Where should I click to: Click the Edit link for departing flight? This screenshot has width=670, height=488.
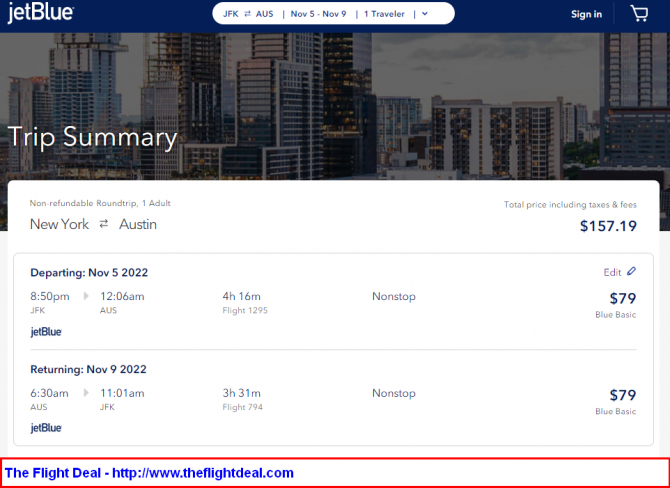612,272
